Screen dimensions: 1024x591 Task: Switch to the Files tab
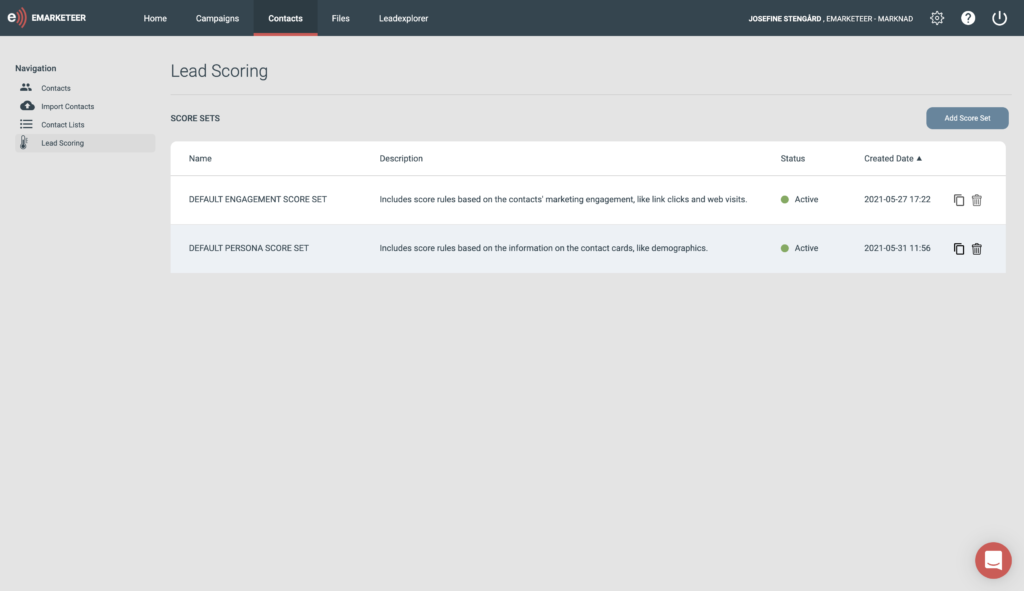click(x=340, y=18)
